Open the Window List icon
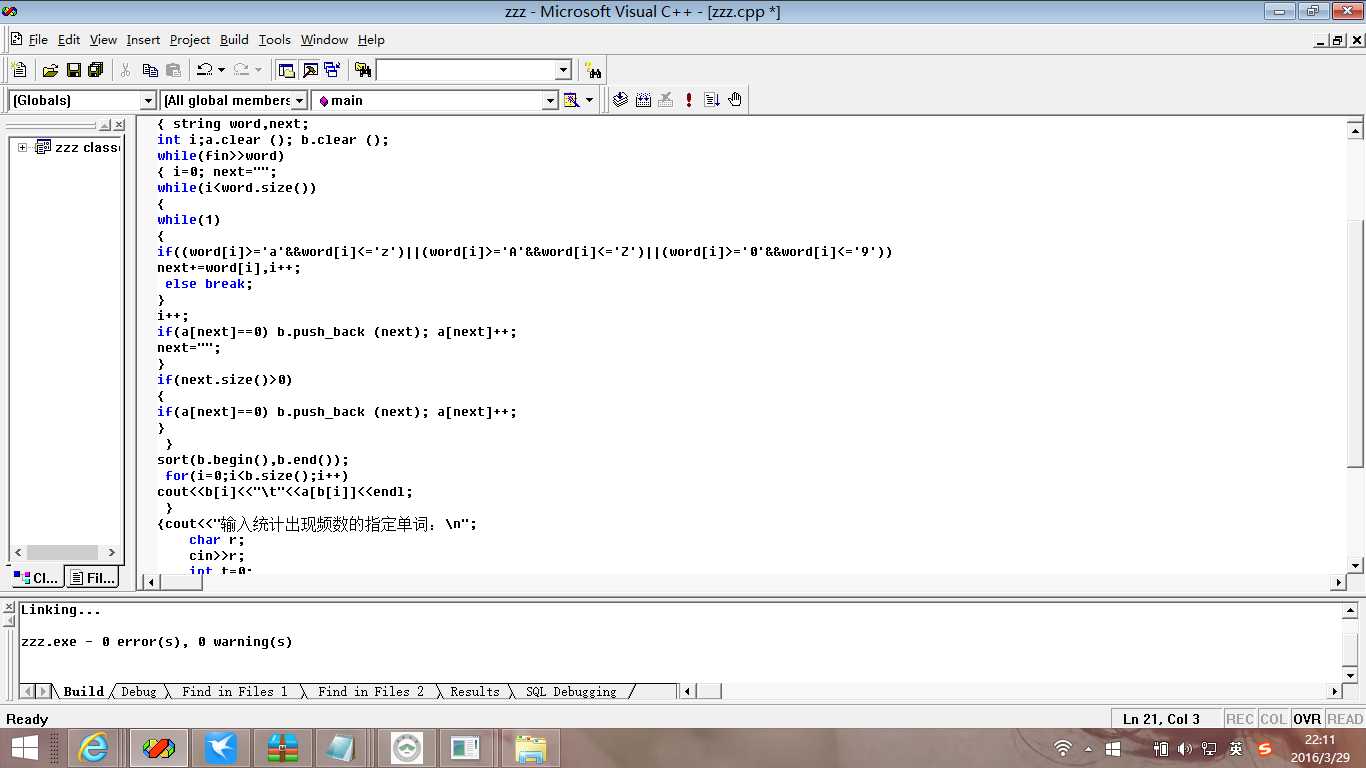 click(x=332, y=70)
